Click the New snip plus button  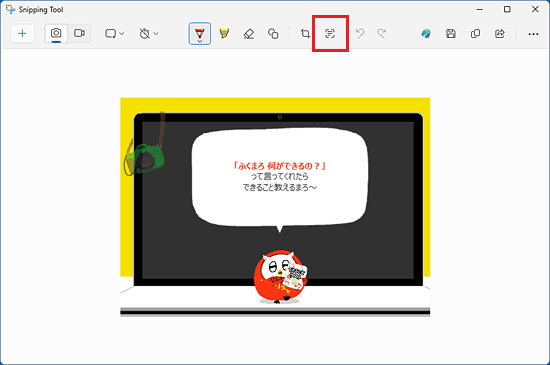(22, 34)
